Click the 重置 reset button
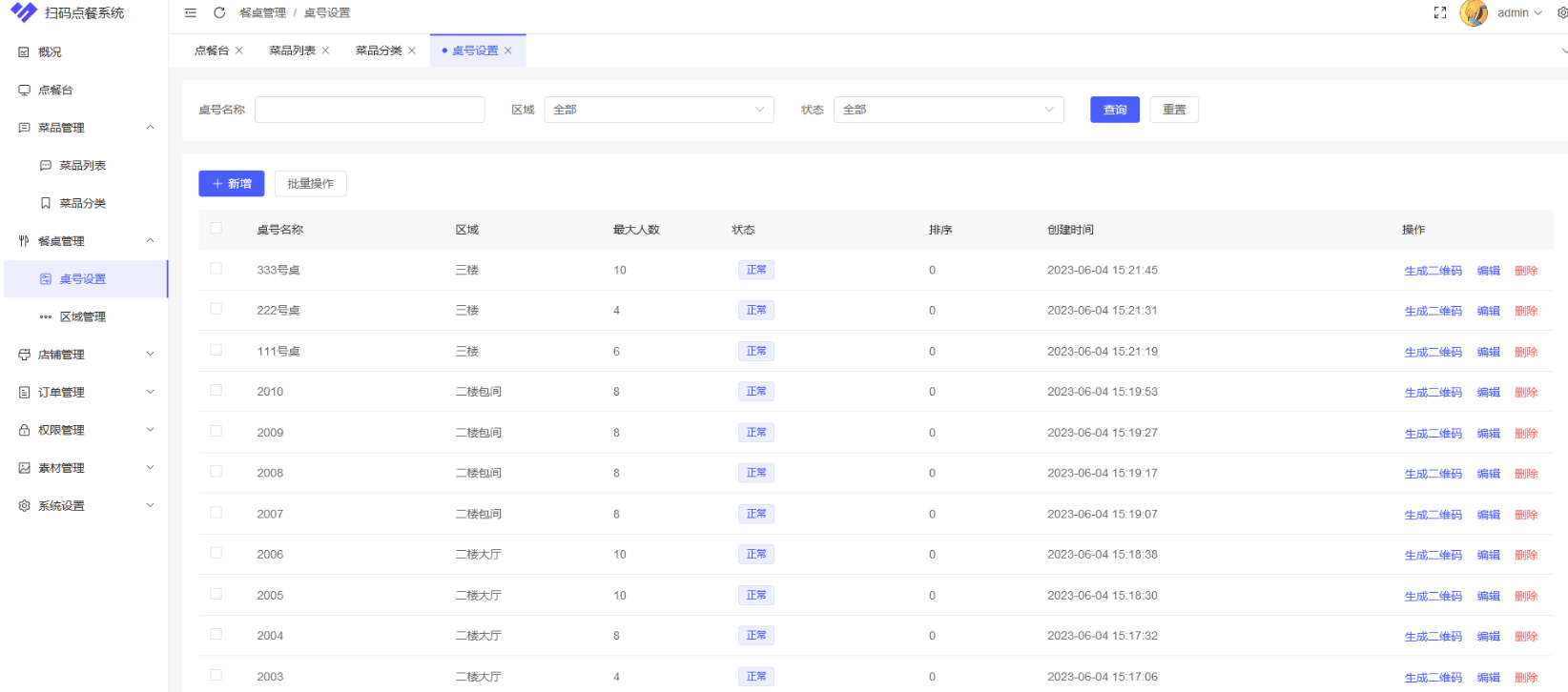The image size is (1568, 692). 1174,110
